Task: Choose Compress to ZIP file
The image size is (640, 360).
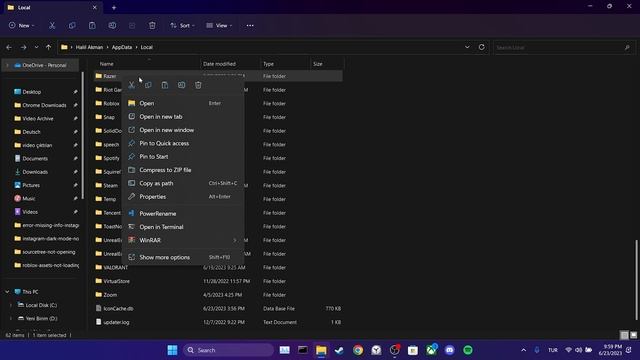Action: [183, 170]
